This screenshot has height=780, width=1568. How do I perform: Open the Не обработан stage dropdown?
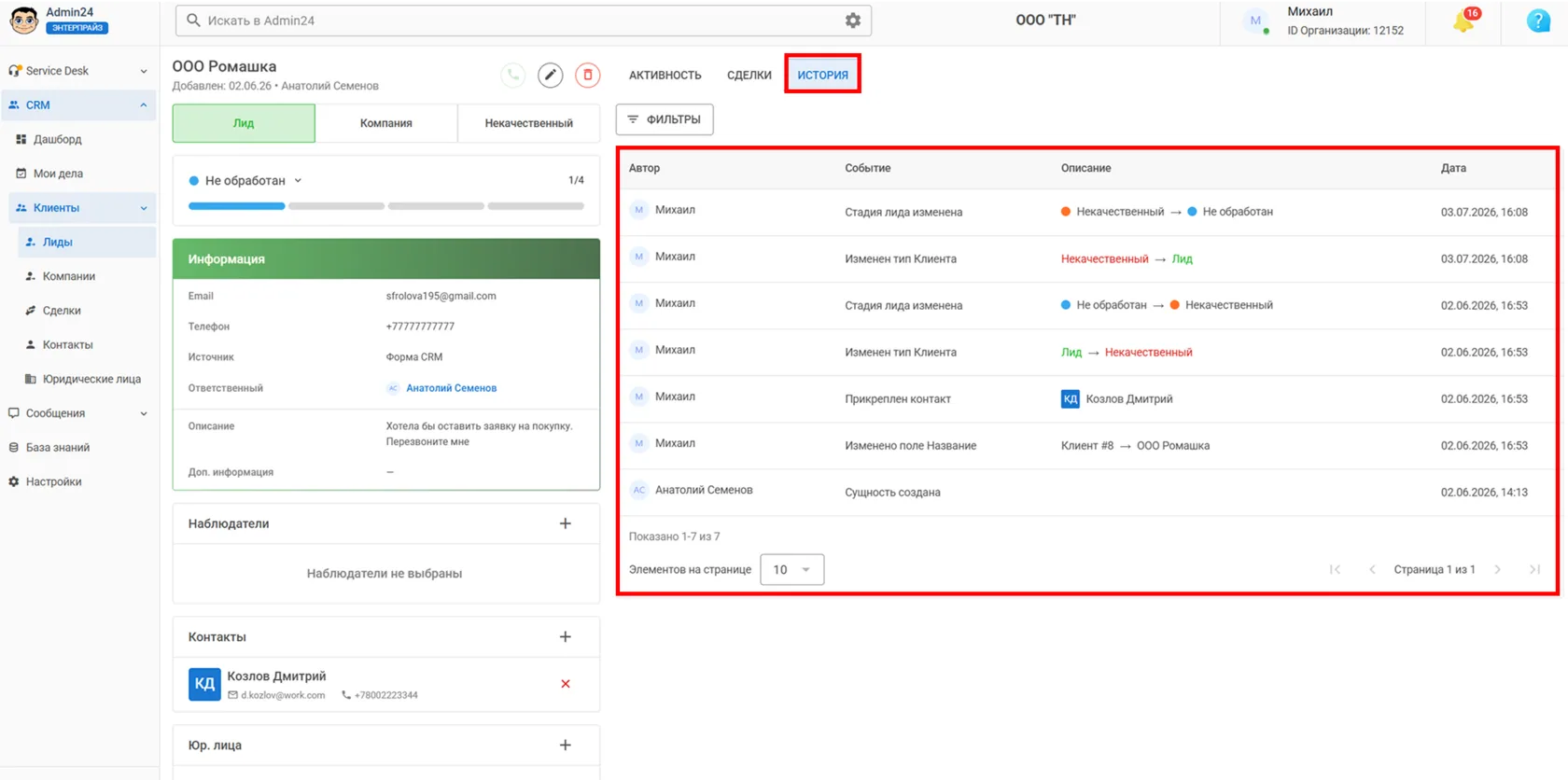click(x=246, y=181)
